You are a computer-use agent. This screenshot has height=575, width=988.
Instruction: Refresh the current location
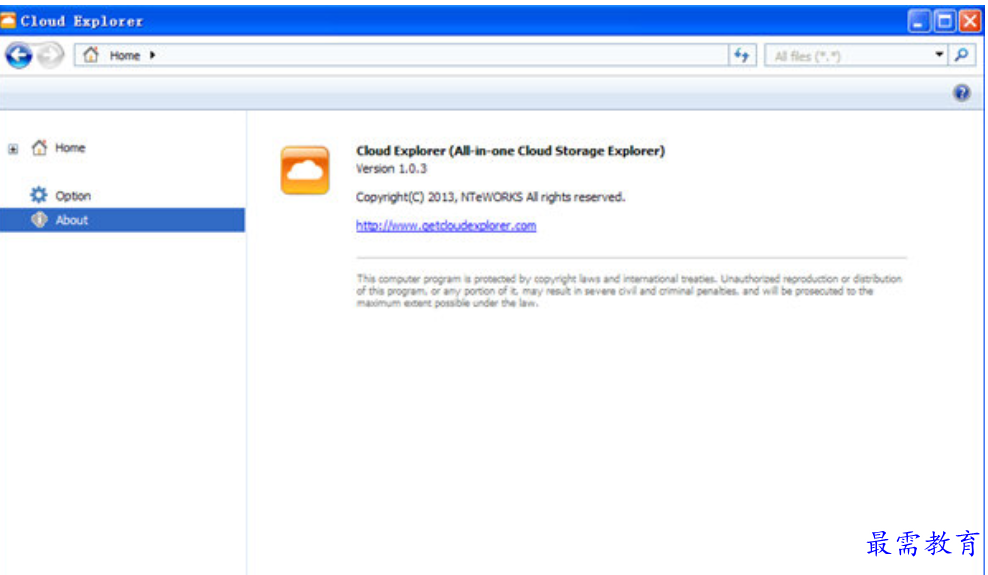pos(742,55)
